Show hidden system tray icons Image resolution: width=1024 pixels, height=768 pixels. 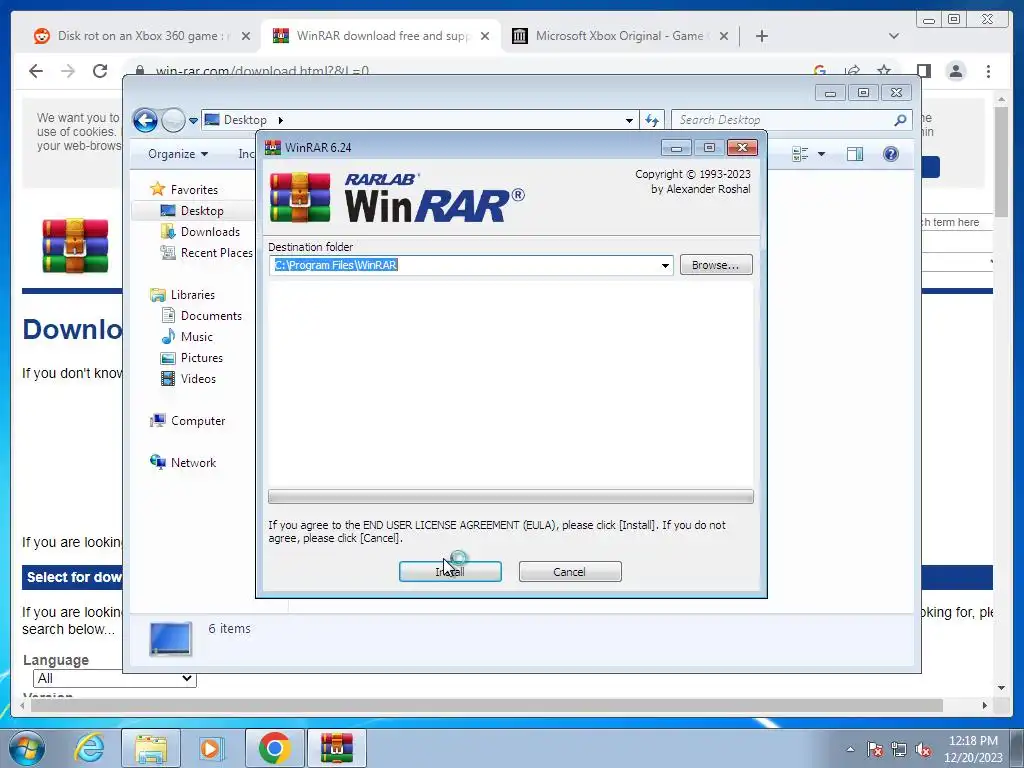[x=850, y=749]
